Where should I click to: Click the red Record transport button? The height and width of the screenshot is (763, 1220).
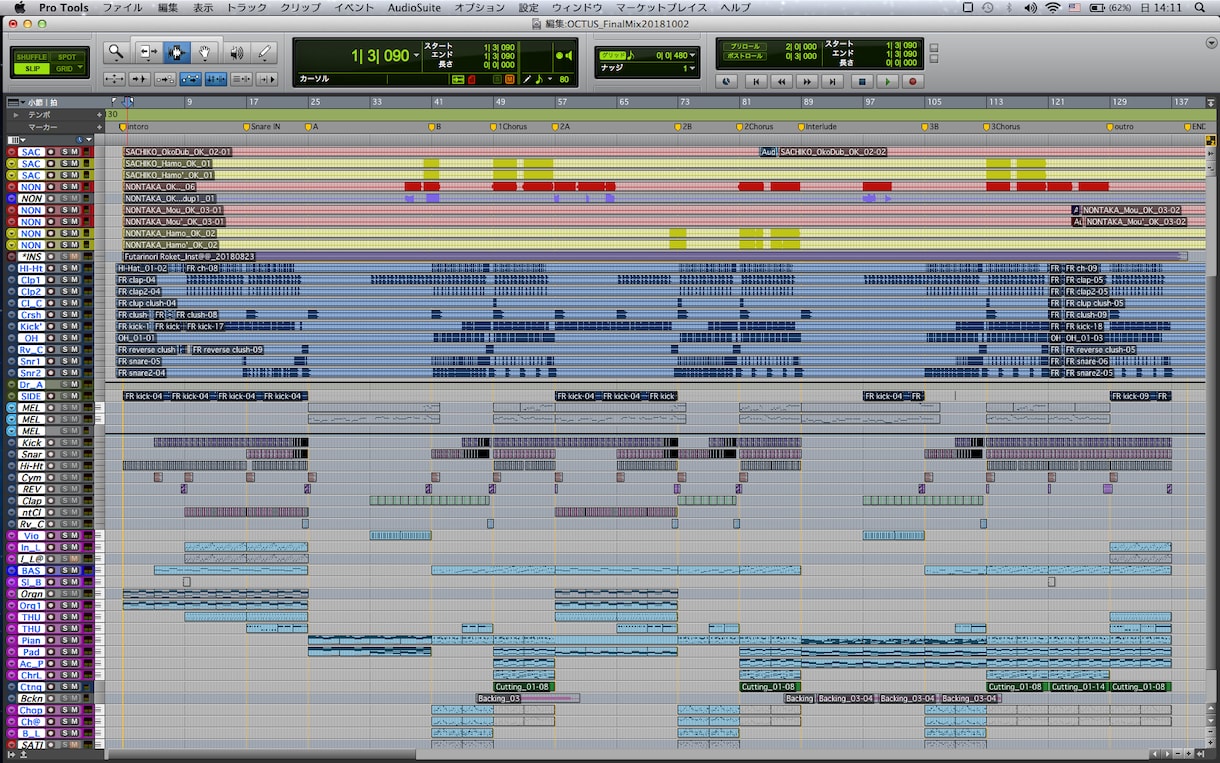913,81
